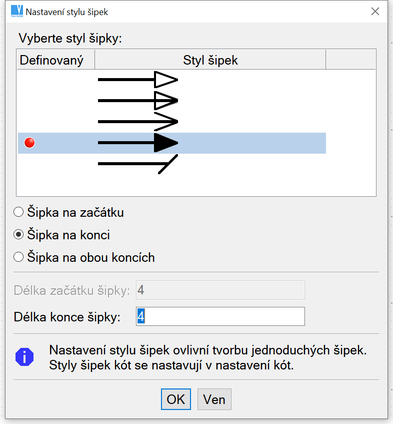
Task: Click empty area below arrow style list
Action: [x=197, y=185]
